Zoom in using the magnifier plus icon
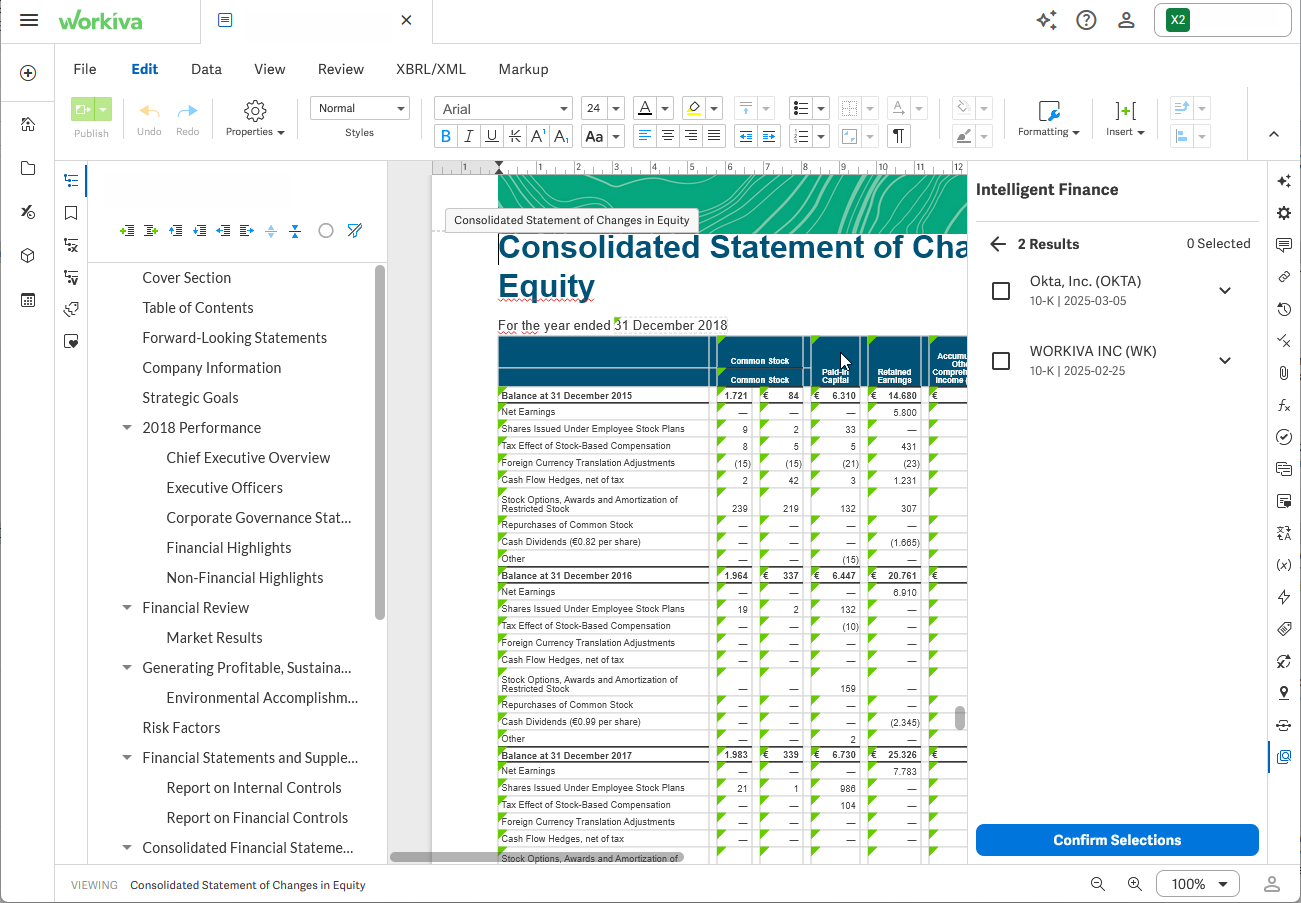 pos(1135,884)
